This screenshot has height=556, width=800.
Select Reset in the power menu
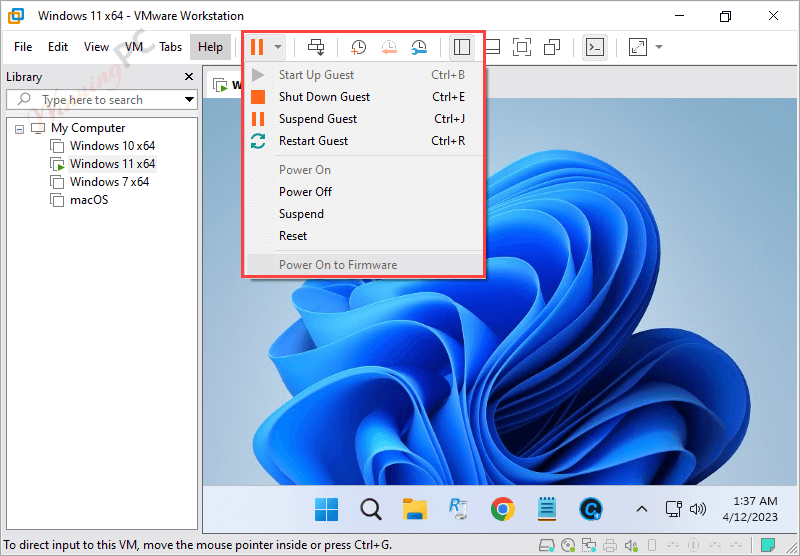click(364, 236)
